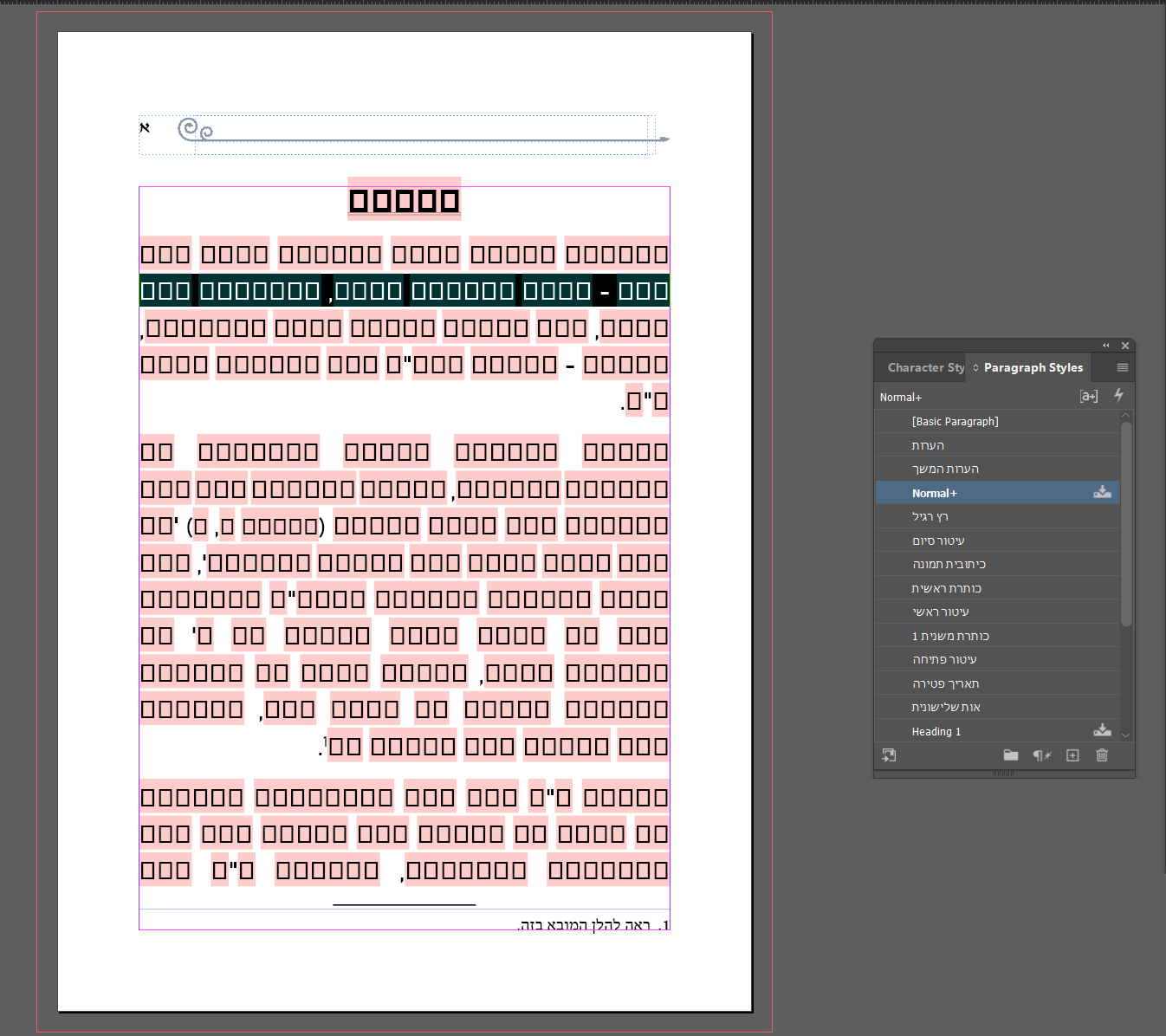Cycle panel view via Paragraph Styles tab arrows
1166x1036 pixels.
[976, 367]
